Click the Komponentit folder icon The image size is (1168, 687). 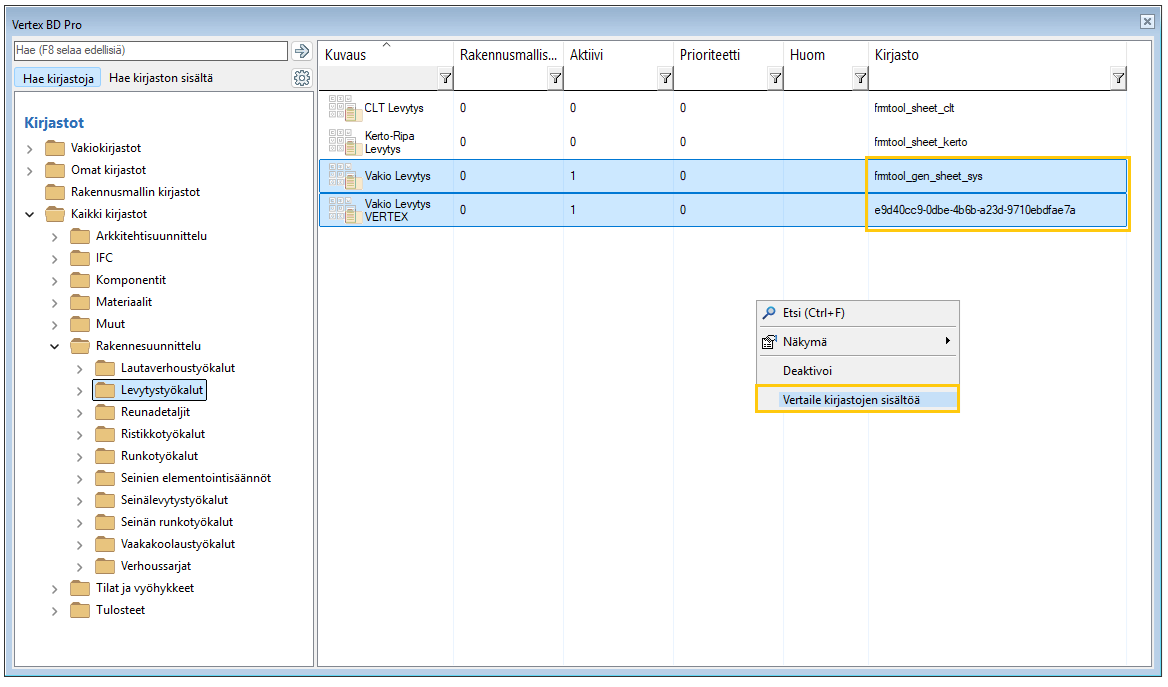(80, 280)
